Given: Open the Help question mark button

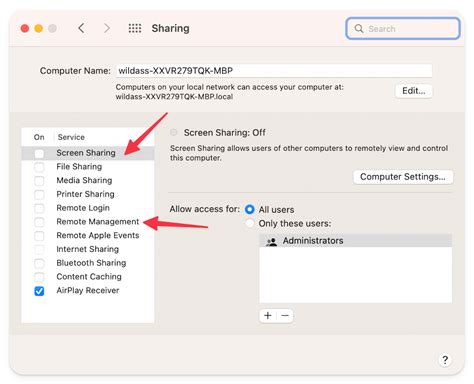Looking at the screenshot, I should pos(445,360).
